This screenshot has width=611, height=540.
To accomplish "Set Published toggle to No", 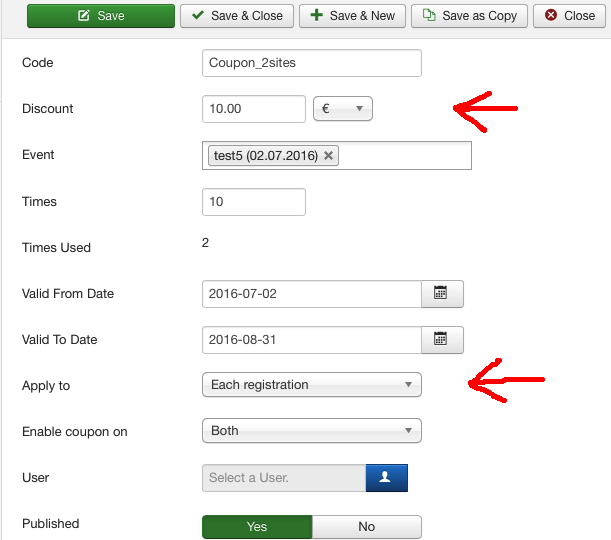I will (x=366, y=527).
